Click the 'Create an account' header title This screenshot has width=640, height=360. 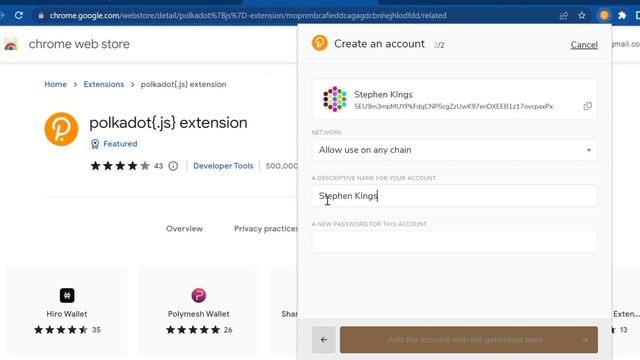click(379, 44)
